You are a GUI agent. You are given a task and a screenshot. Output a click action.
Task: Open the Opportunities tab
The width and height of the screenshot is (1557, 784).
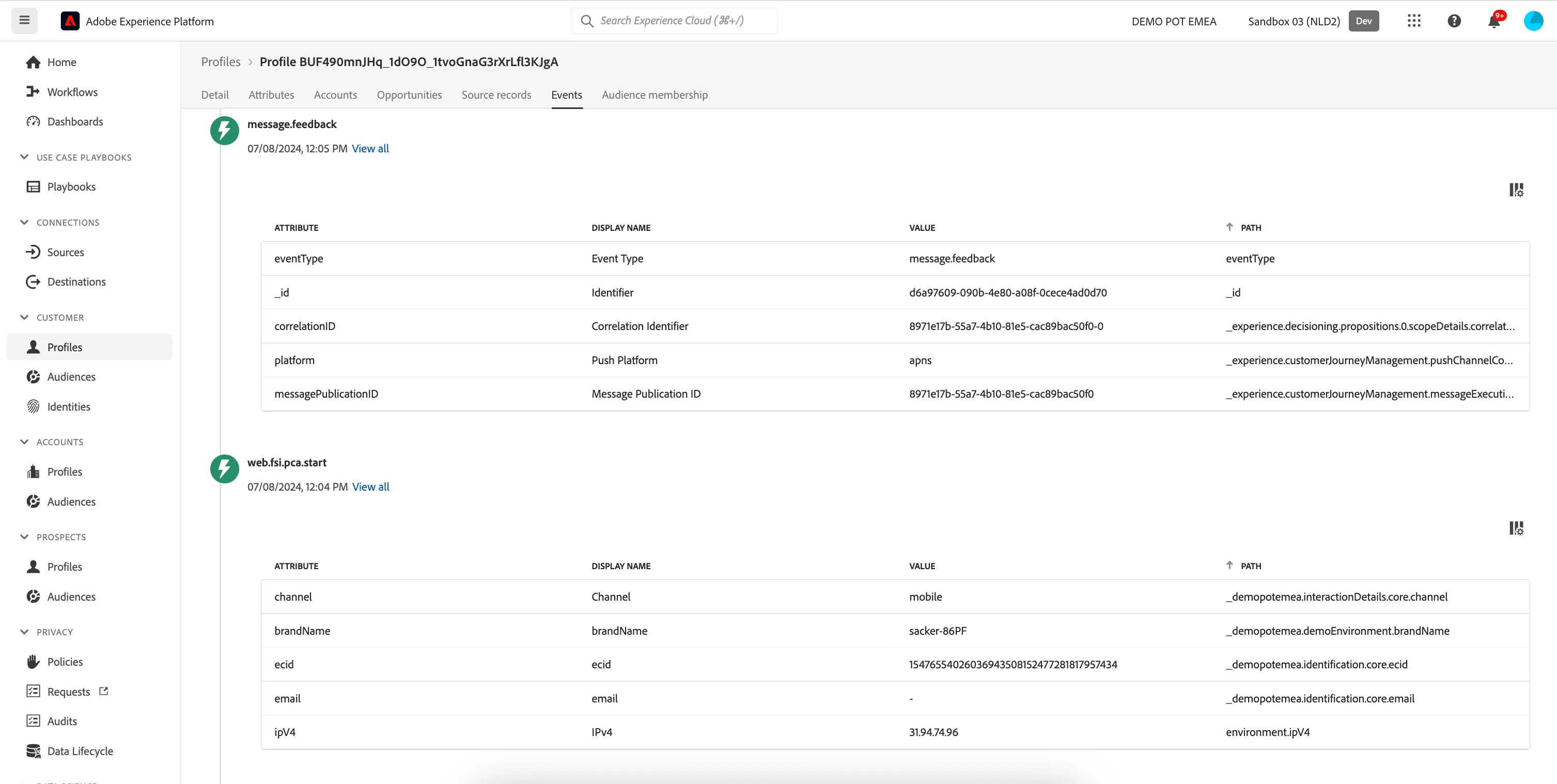pos(409,95)
